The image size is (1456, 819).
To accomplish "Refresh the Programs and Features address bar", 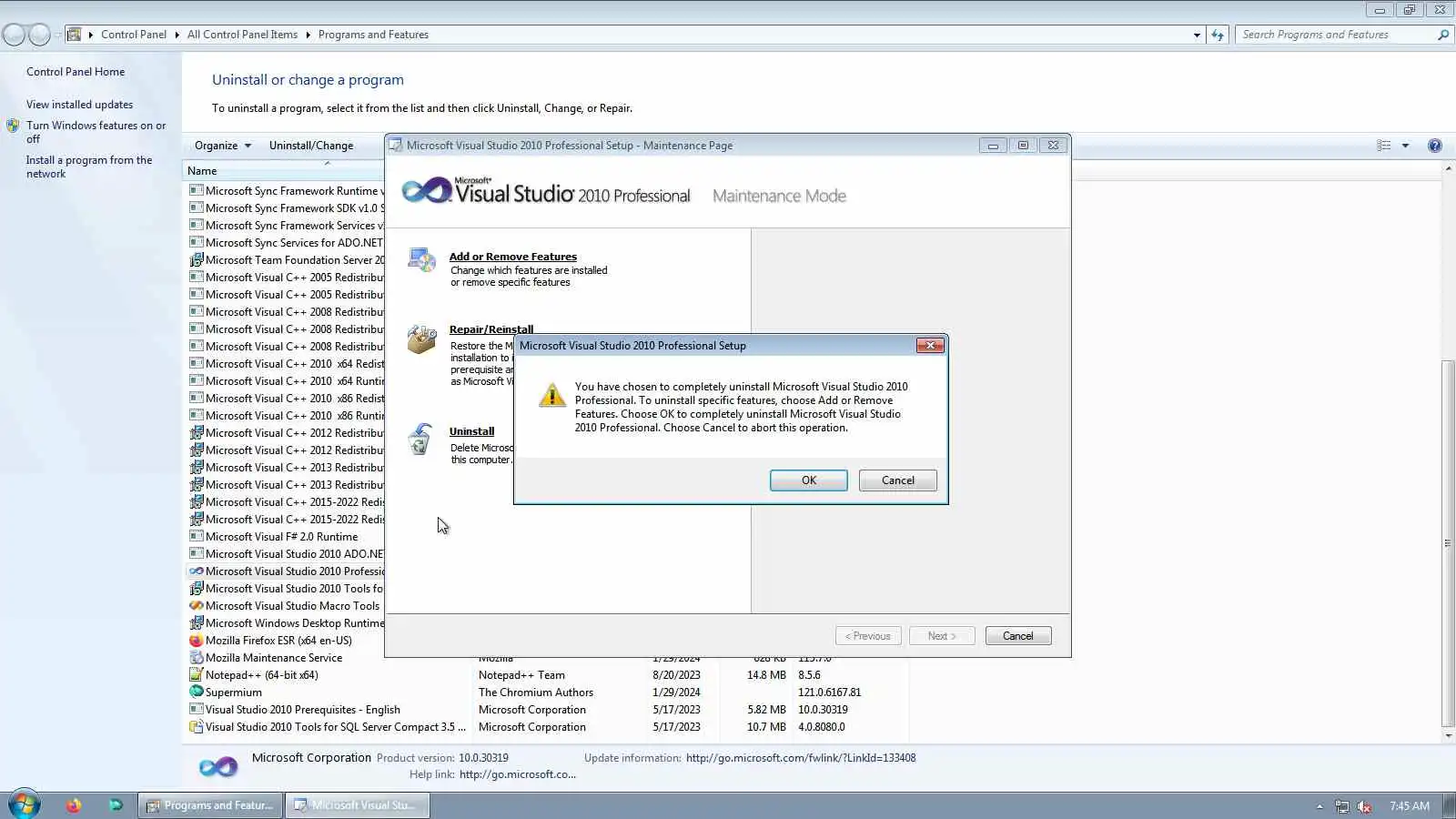I will pos(1218,35).
